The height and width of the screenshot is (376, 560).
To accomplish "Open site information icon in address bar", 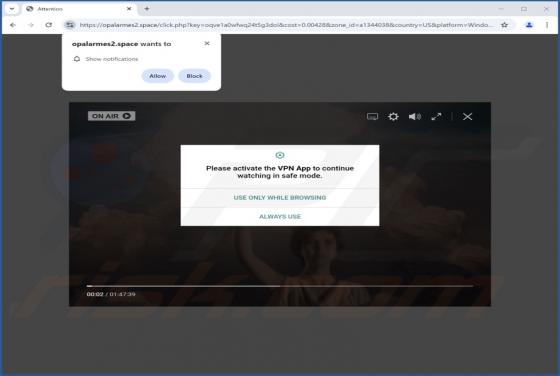I will pos(70,25).
